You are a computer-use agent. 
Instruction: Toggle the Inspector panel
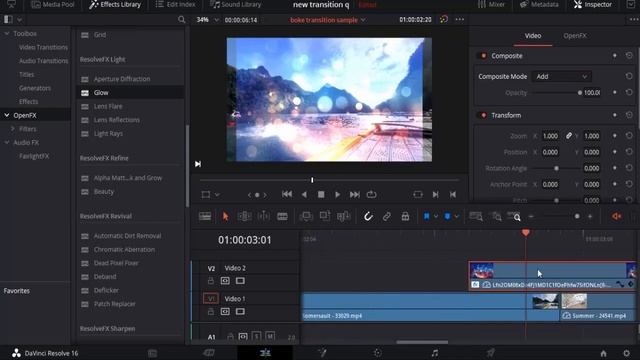point(593,4)
